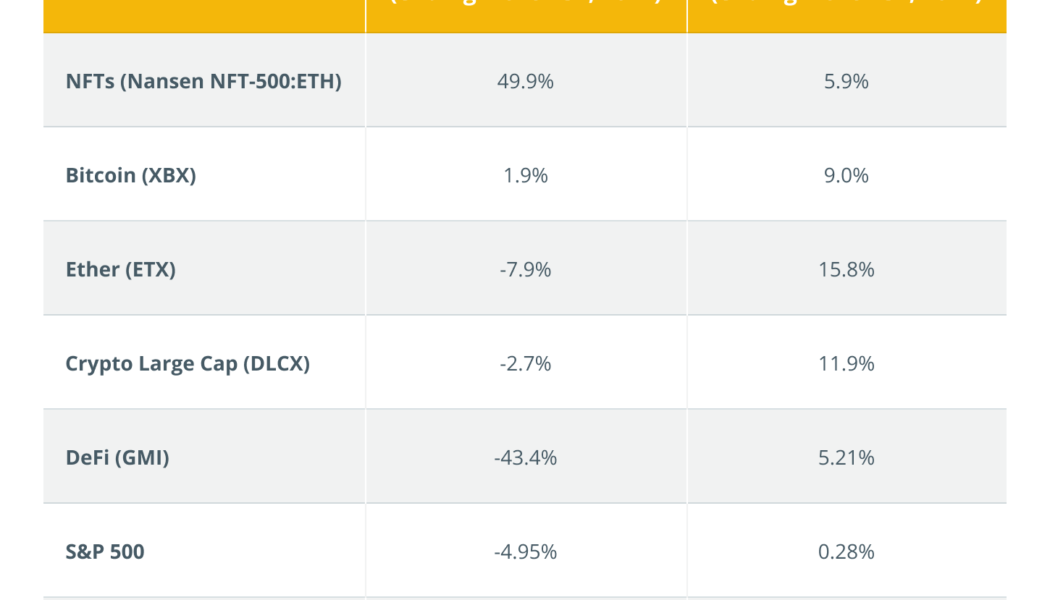The height and width of the screenshot is (600, 1050).
Task: Click the yellow header above the 49.9% column
Action: [x=525, y=15]
